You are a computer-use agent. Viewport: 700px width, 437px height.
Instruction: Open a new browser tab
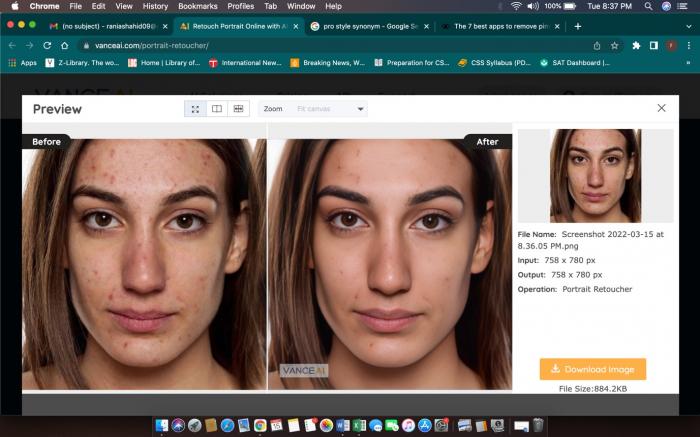[578, 26]
